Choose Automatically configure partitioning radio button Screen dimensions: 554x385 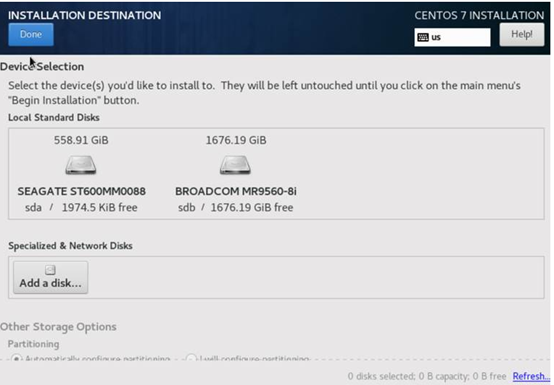[x=16, y=359]
